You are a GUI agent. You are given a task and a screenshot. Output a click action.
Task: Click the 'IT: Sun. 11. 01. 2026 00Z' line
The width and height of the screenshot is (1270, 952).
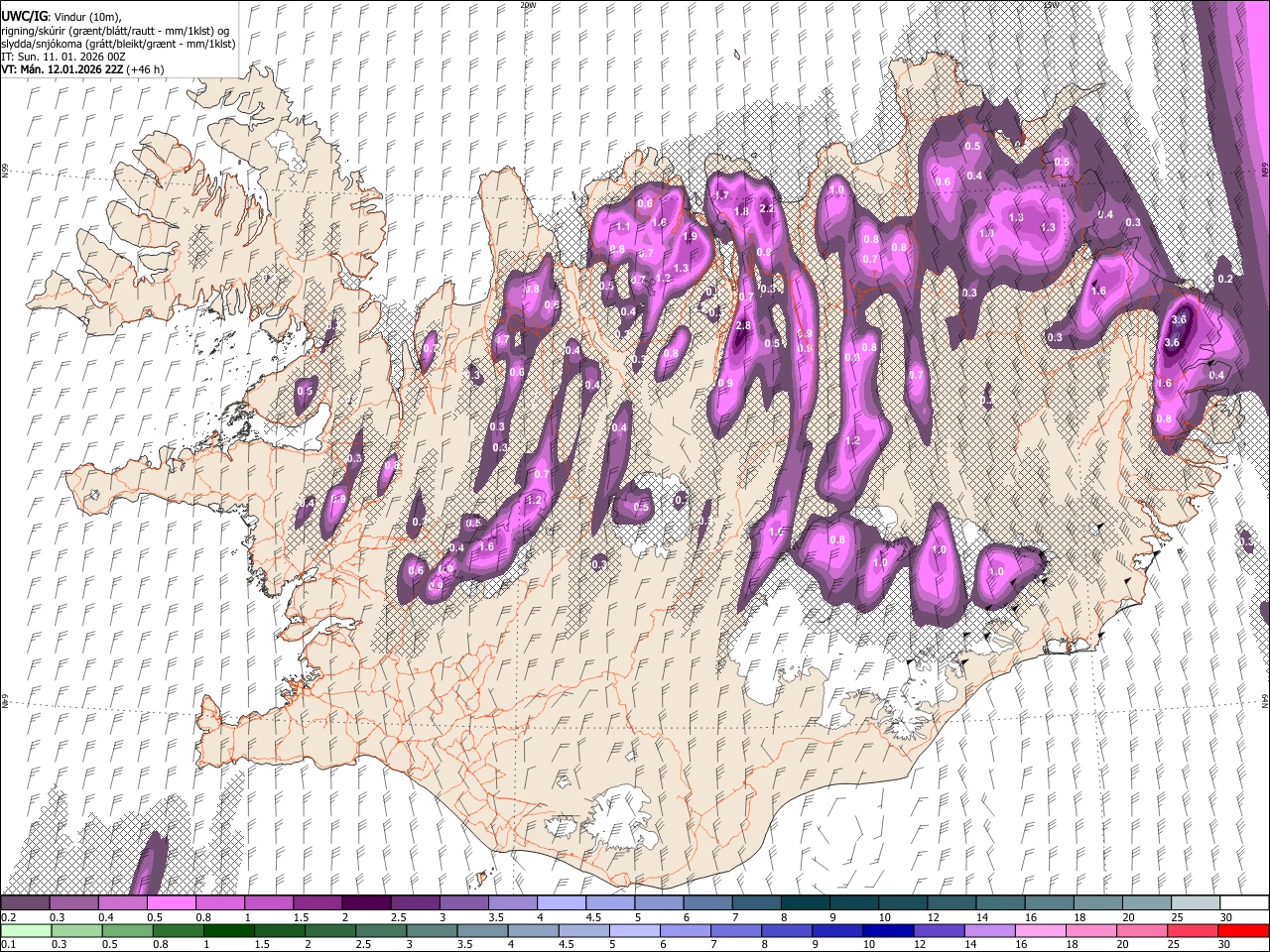63,57
